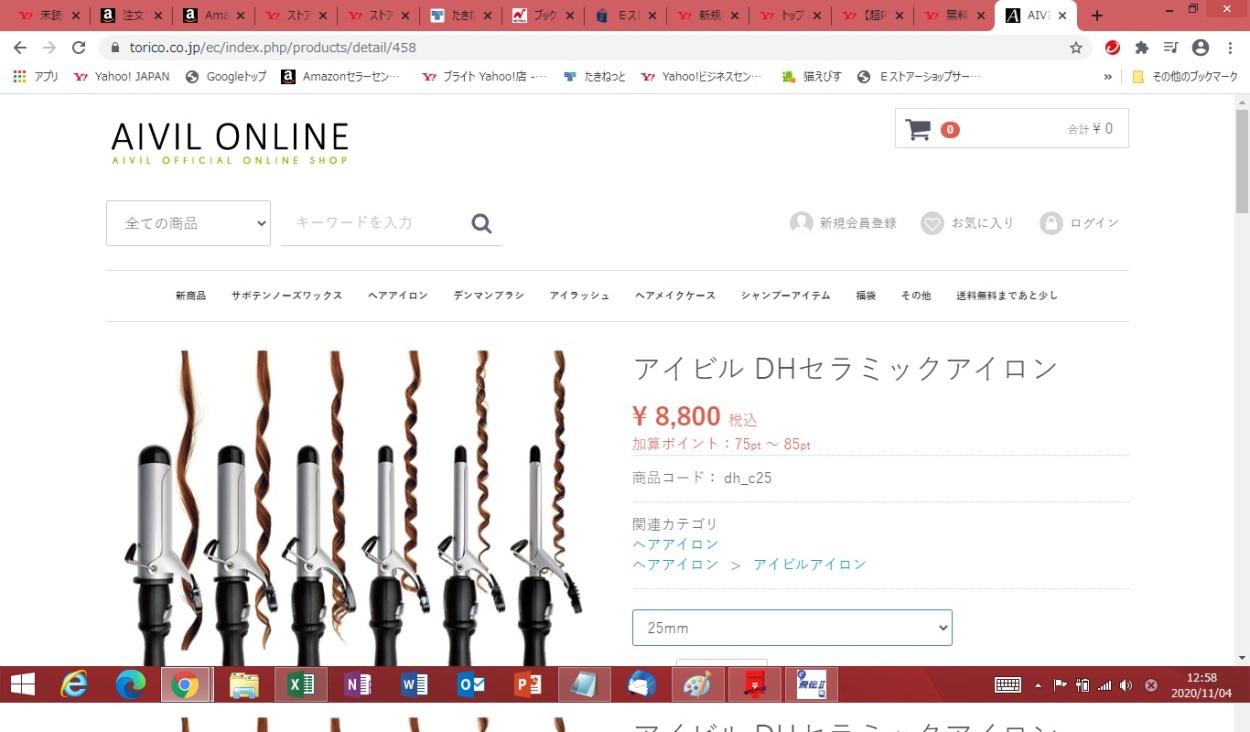Open the ヘアアイロン menu item
Screen dimensions: 1250x732
click(397, 296)
